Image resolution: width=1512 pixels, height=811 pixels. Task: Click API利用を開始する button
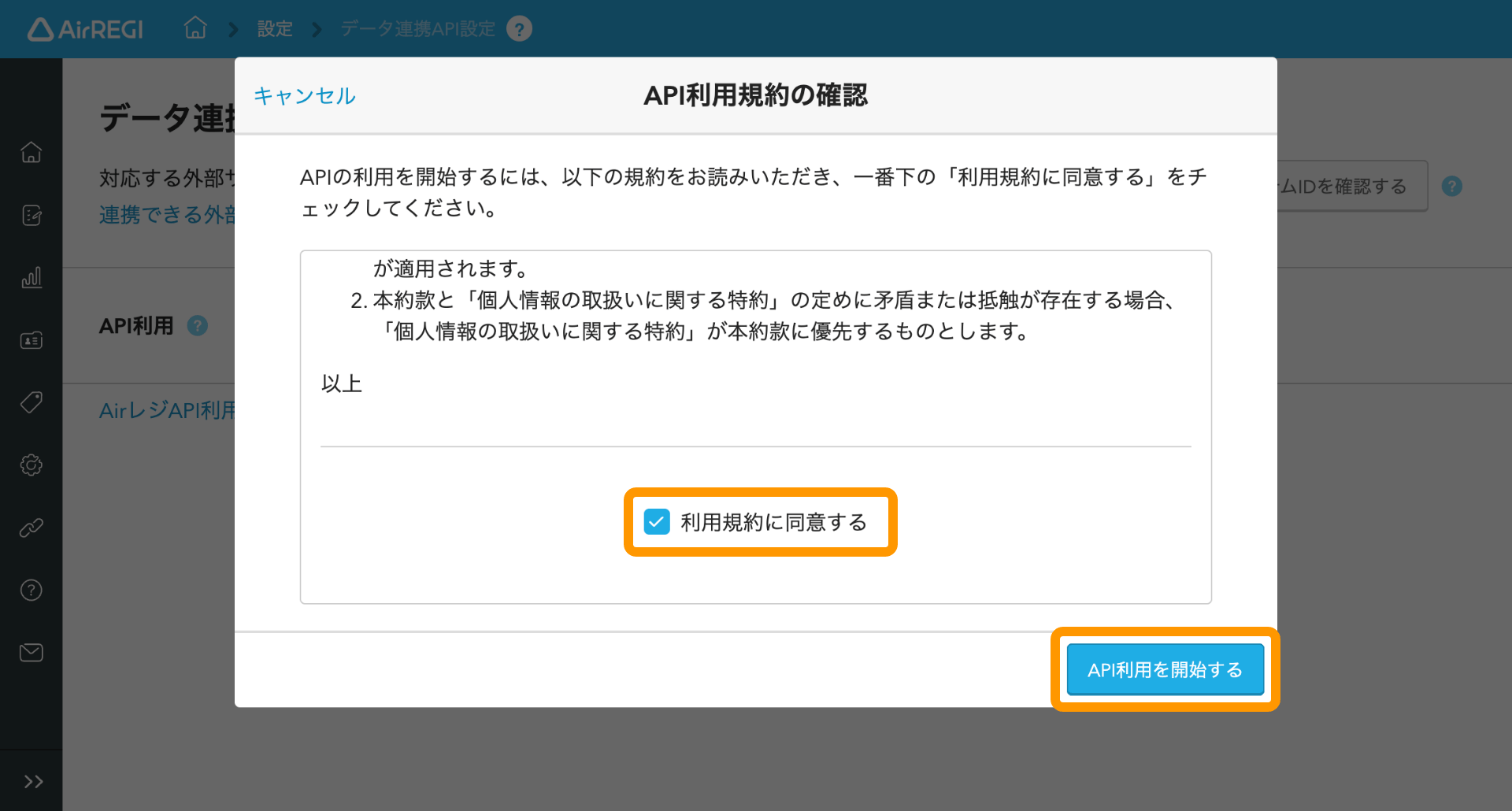1165,670
